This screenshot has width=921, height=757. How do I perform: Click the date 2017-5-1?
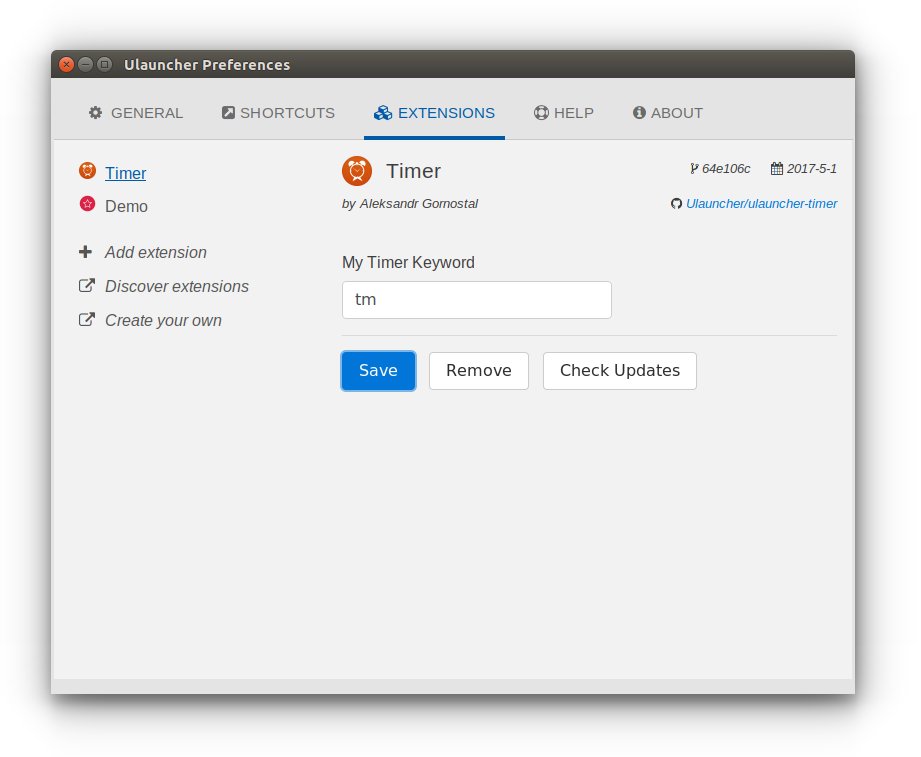[812, 169]
